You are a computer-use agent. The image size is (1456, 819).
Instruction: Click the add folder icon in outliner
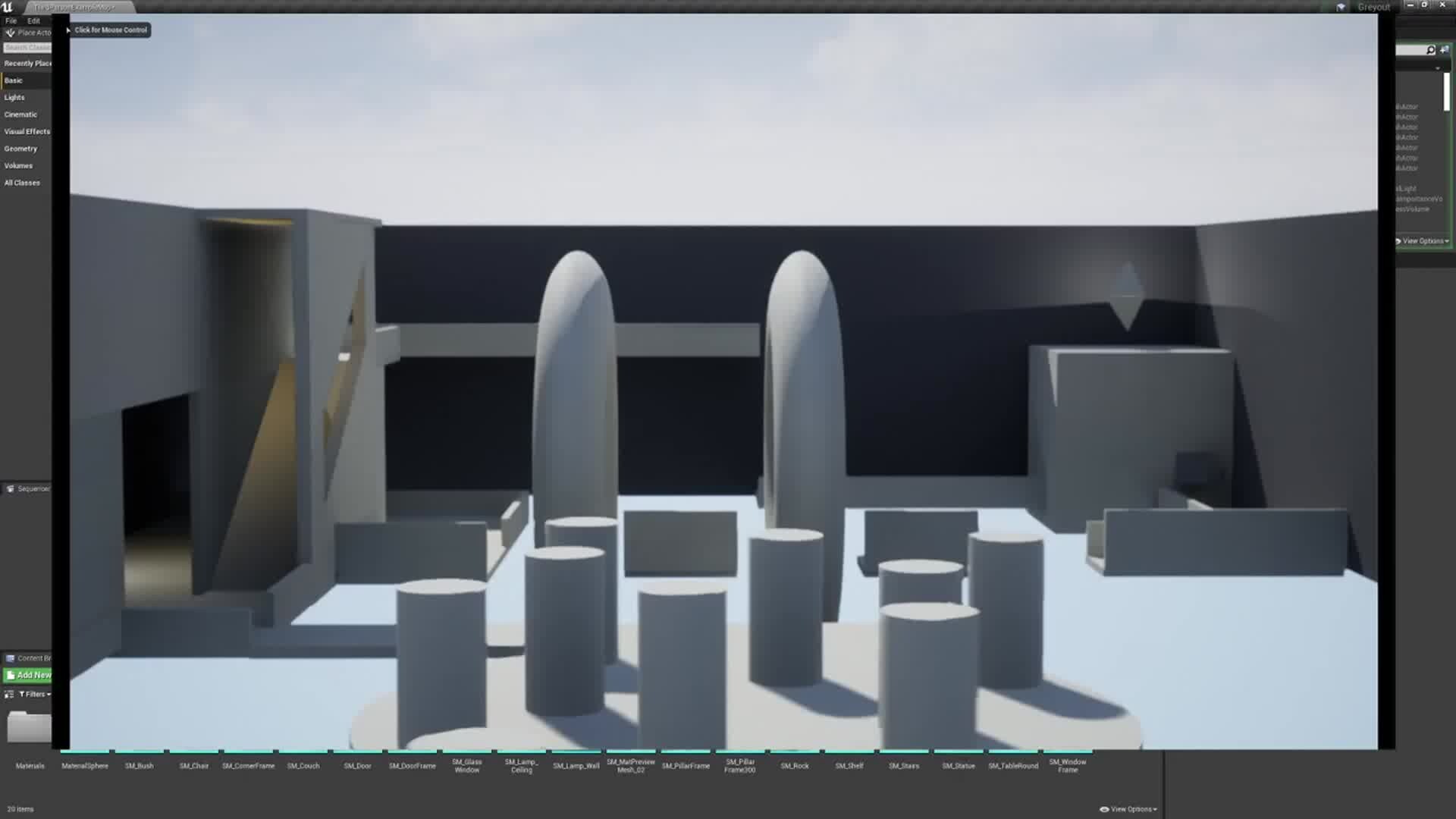(1445, 50)
